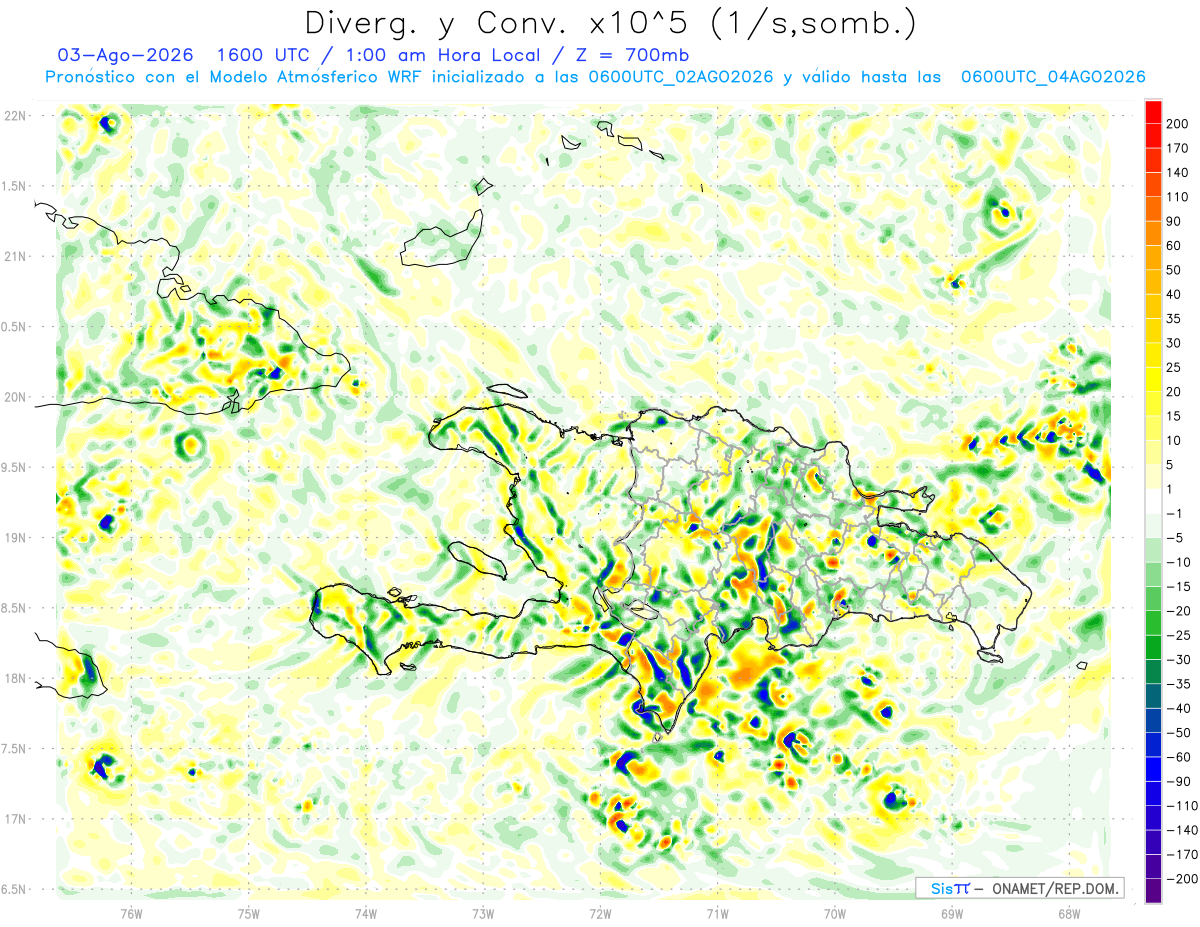Click the "0600UTC_04AGO2026" valid-until time
1200x927 pixels.
pyautogui.click(x=1053, y=77)
